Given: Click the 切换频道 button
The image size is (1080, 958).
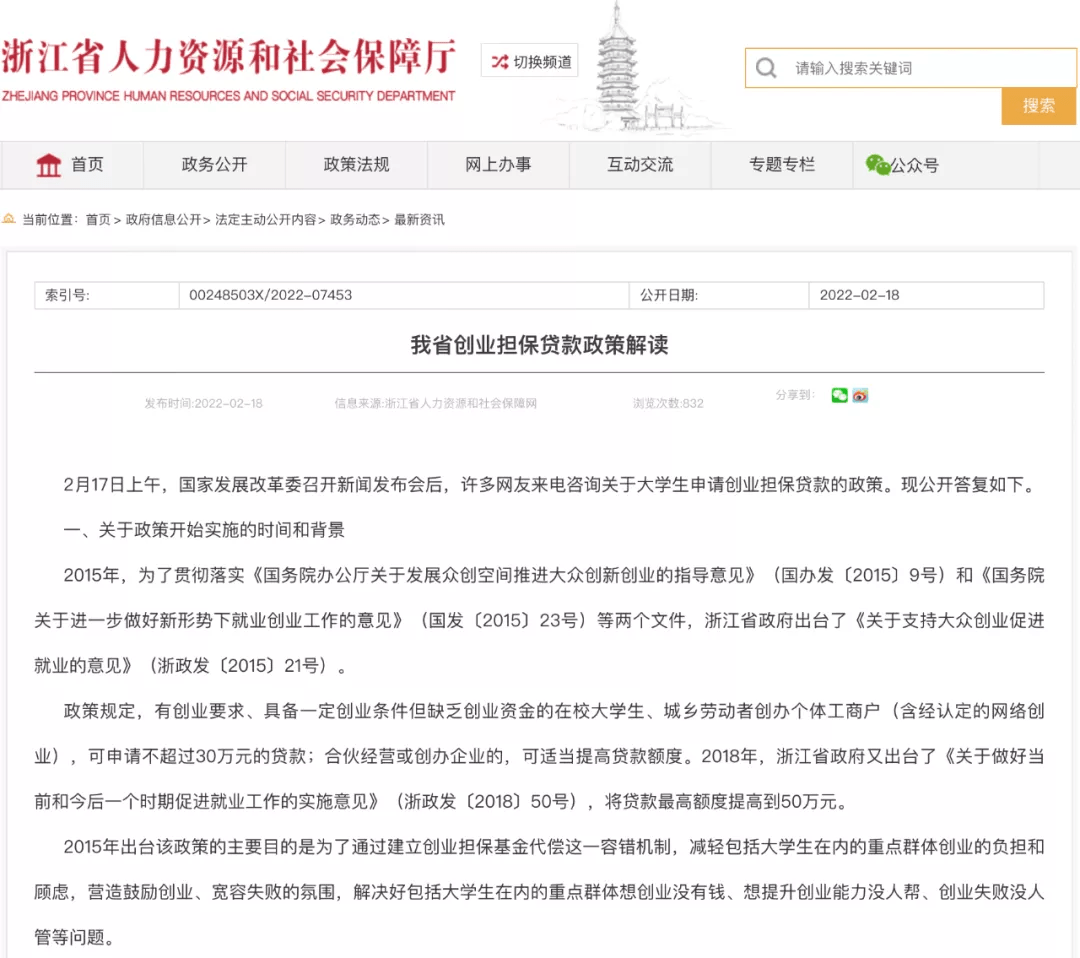Looking at the screenshot, I should point(530,62).
